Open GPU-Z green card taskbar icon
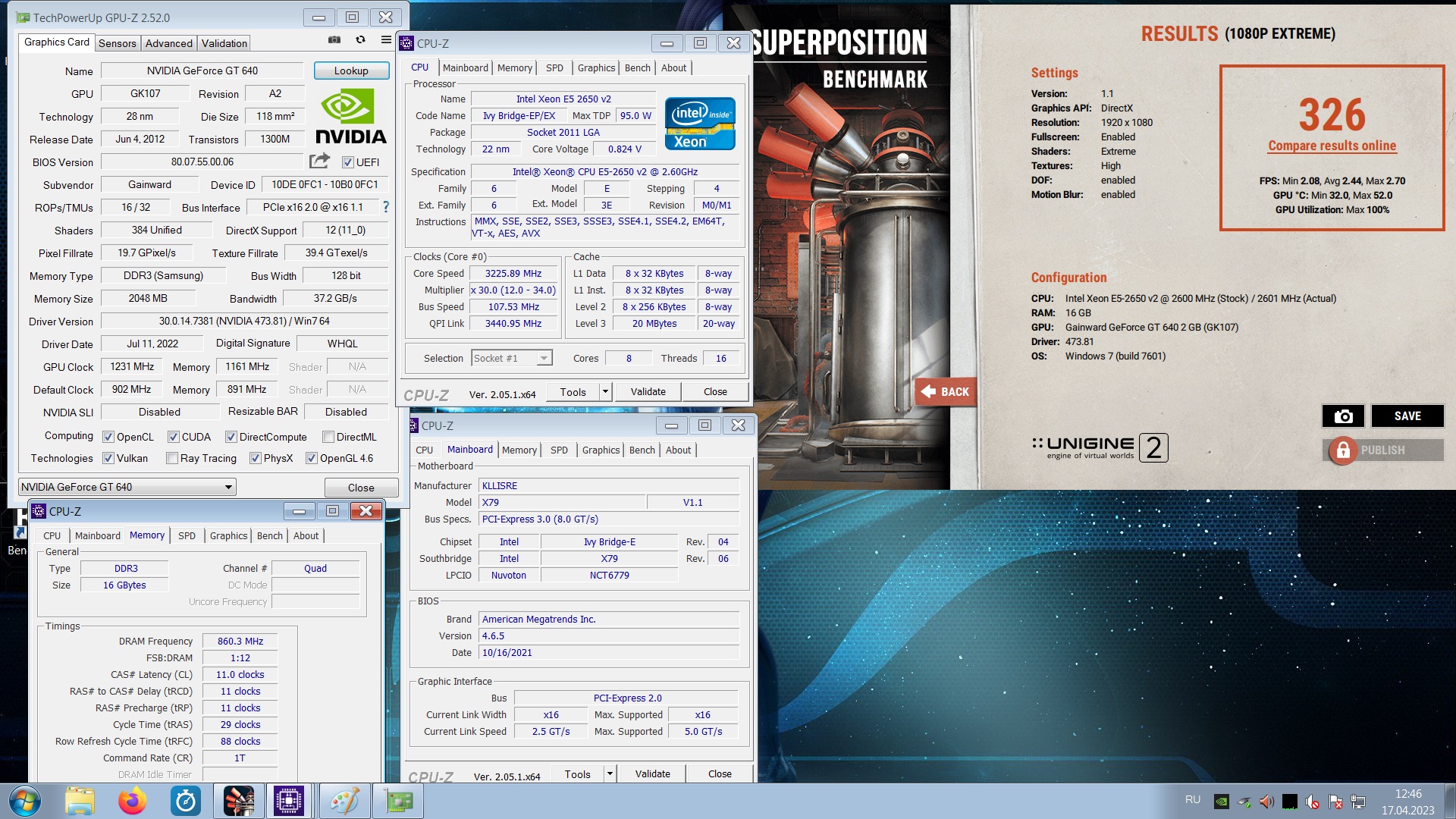This screenshot has width=1456, height=819. pyautogui.click(x=400, y=802)
